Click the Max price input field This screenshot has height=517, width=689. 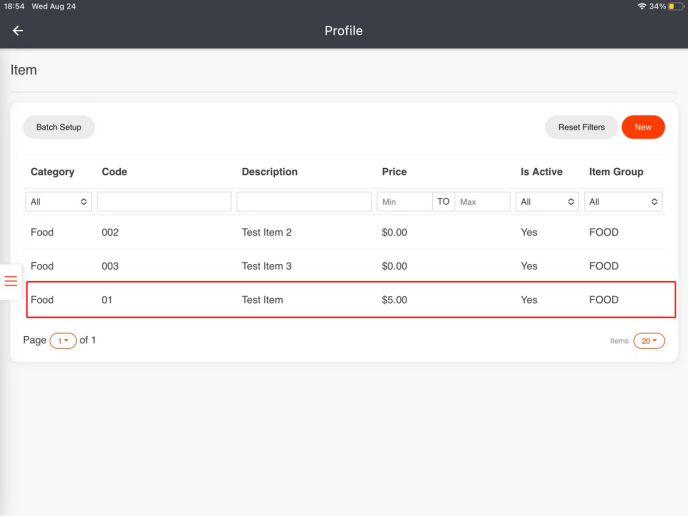482,202
